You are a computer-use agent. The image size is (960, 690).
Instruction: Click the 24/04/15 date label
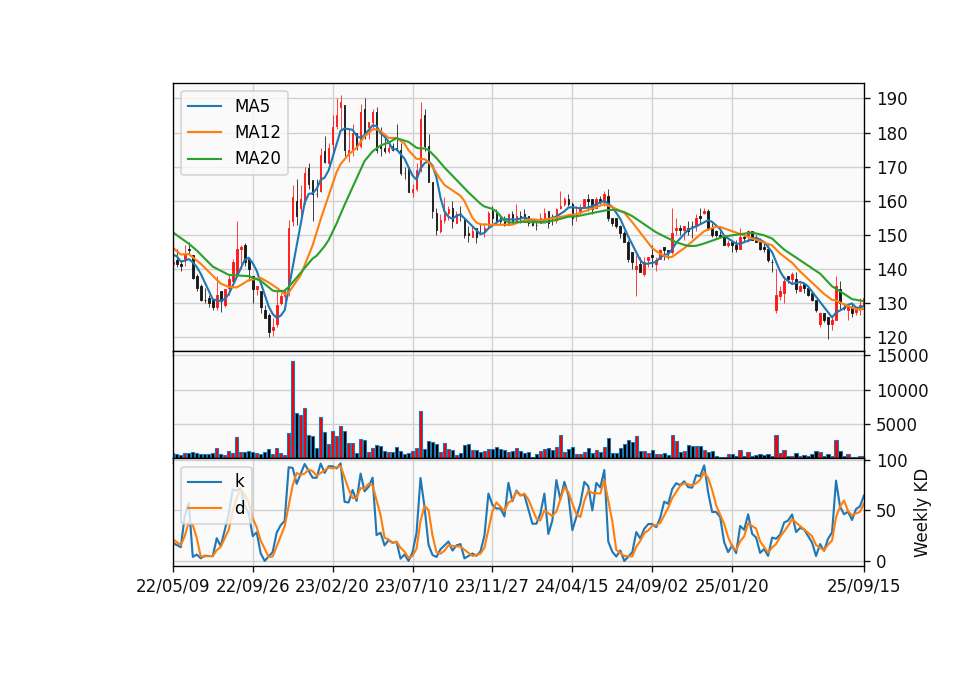tap(572, 586)
